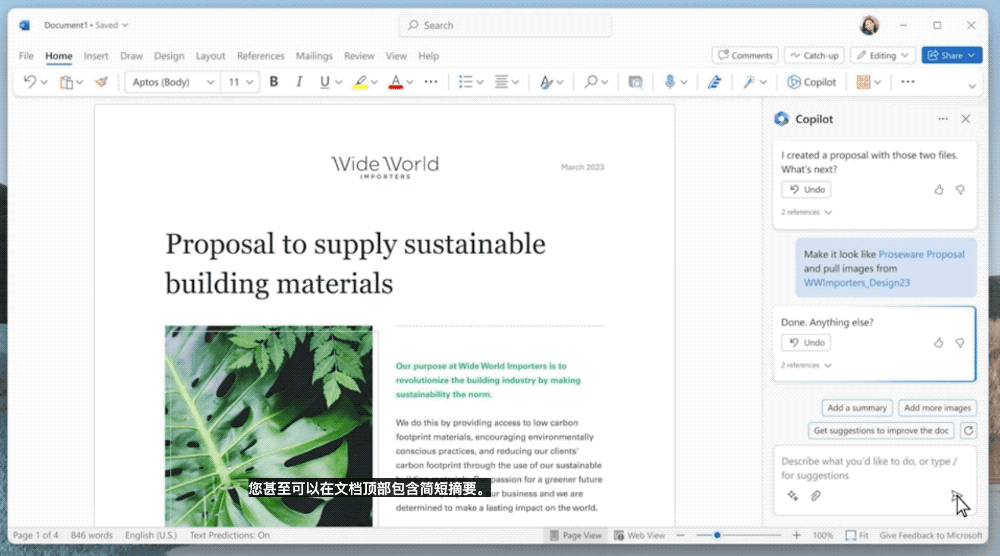Click the Undo arrow in the ribbon
Screen dimensions: 1000x556
(30, 82)
